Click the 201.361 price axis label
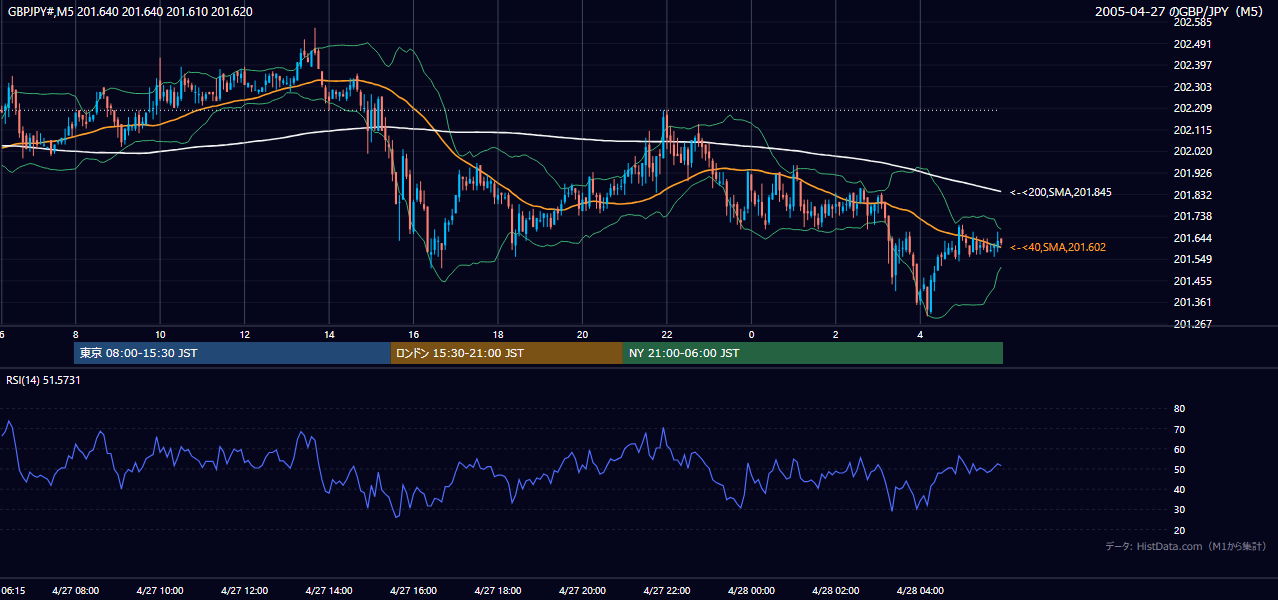Image resolution: width=1278 pixels, height=600 pixels. (1192, 302)
